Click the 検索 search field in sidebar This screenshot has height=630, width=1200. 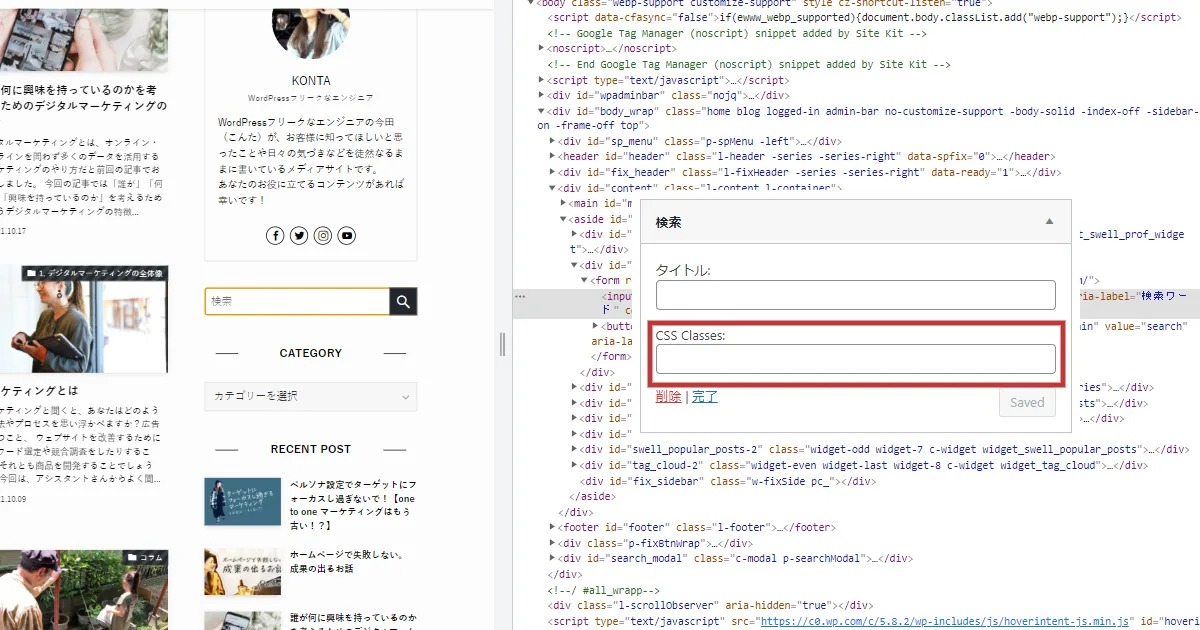coord(297,301)
